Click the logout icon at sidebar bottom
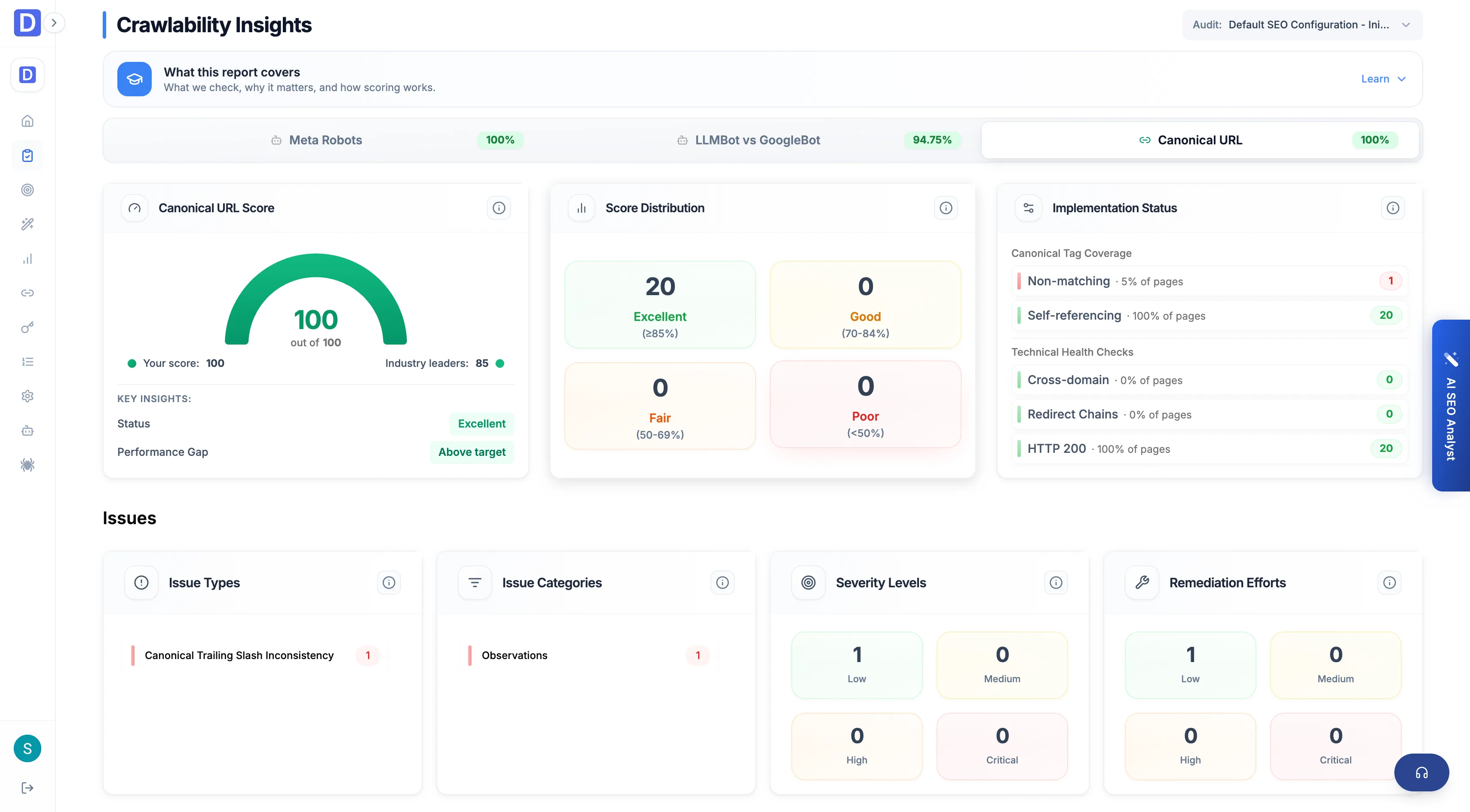 pyautogui.click(x=28, y=788)
